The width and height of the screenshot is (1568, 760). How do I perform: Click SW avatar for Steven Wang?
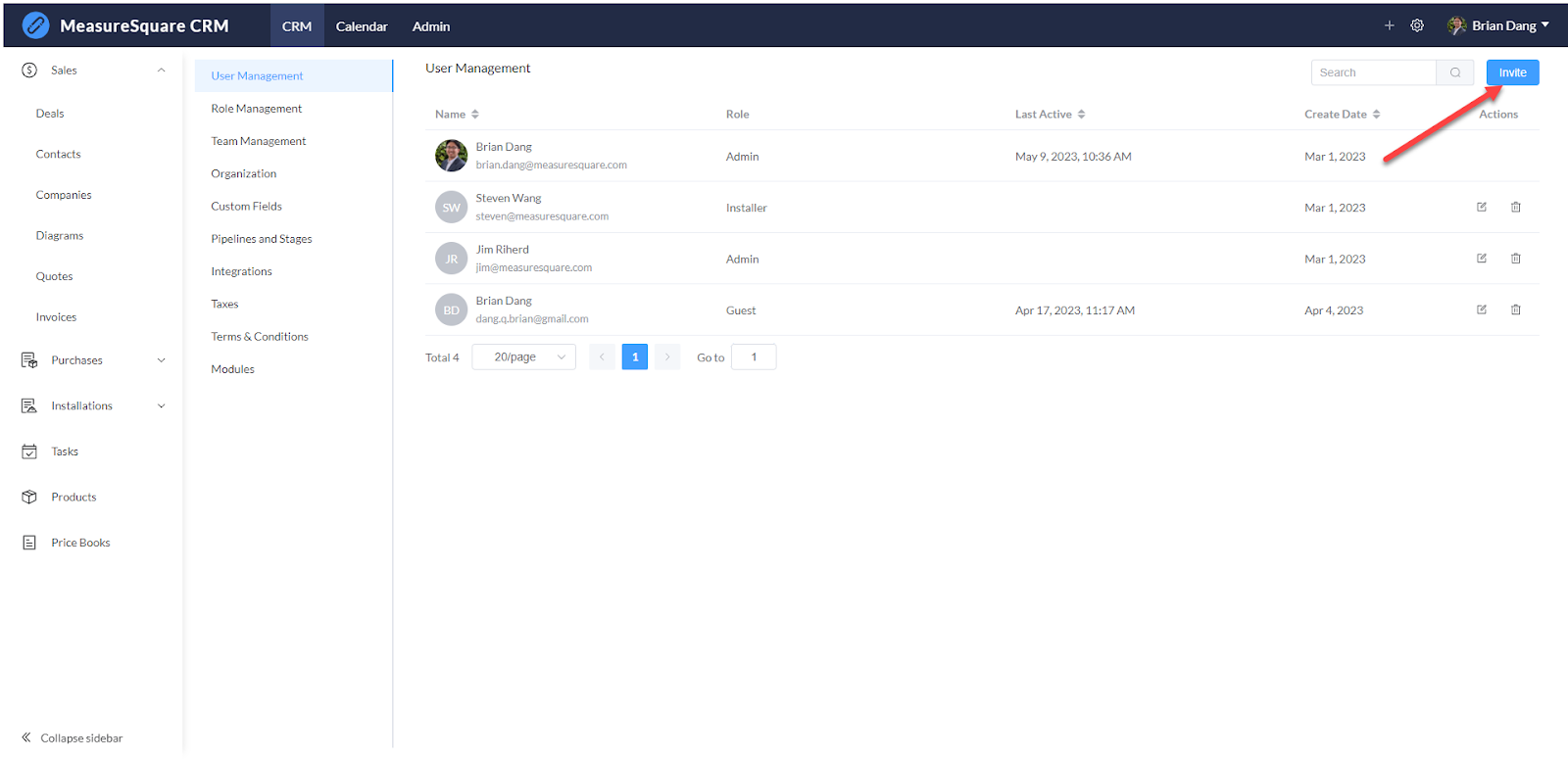pos(451,208)
